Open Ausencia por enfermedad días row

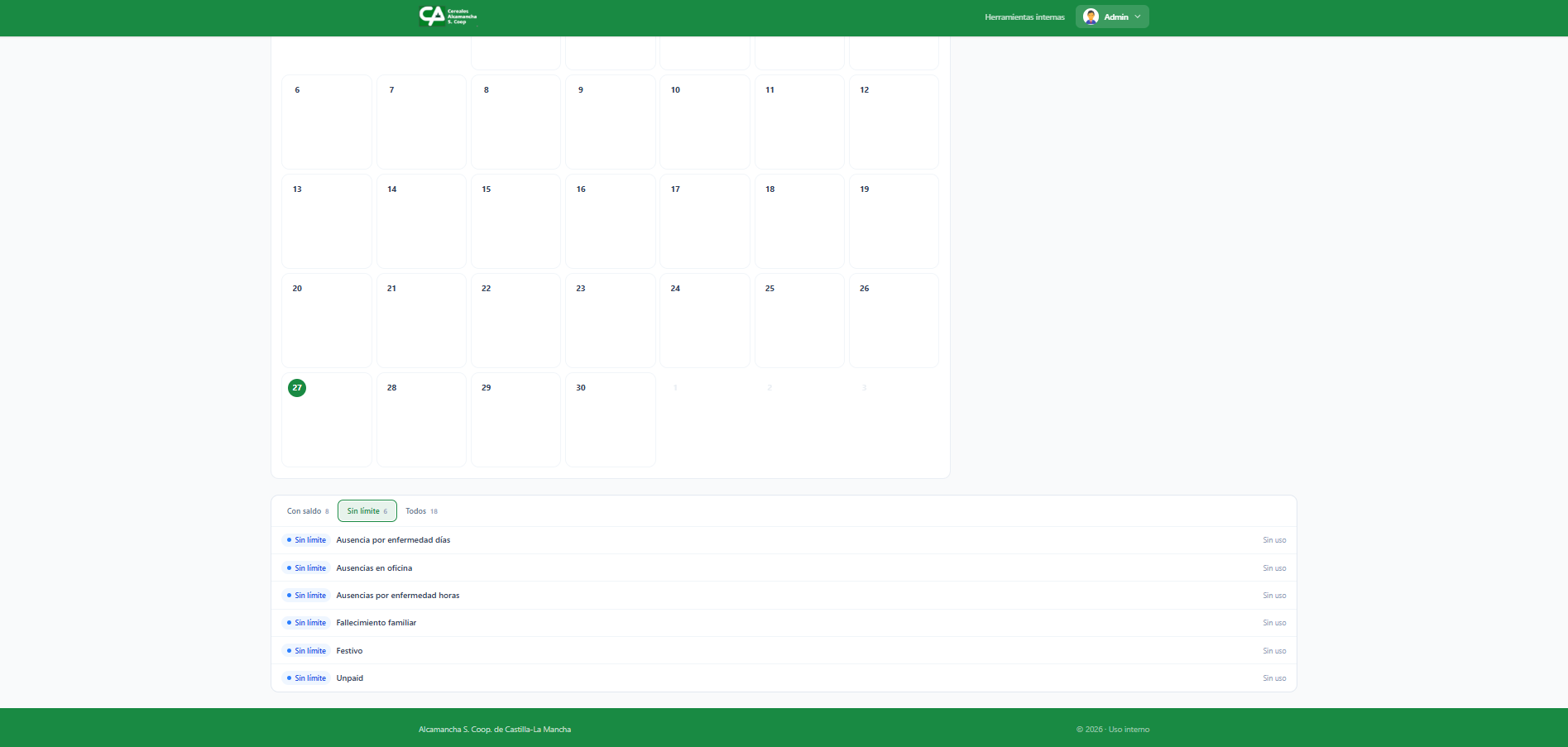coord(393,540)
